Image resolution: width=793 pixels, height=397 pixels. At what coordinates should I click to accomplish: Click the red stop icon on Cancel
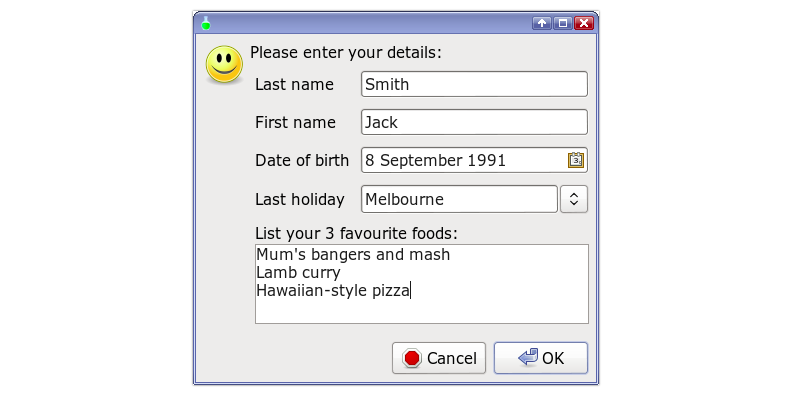412,358
